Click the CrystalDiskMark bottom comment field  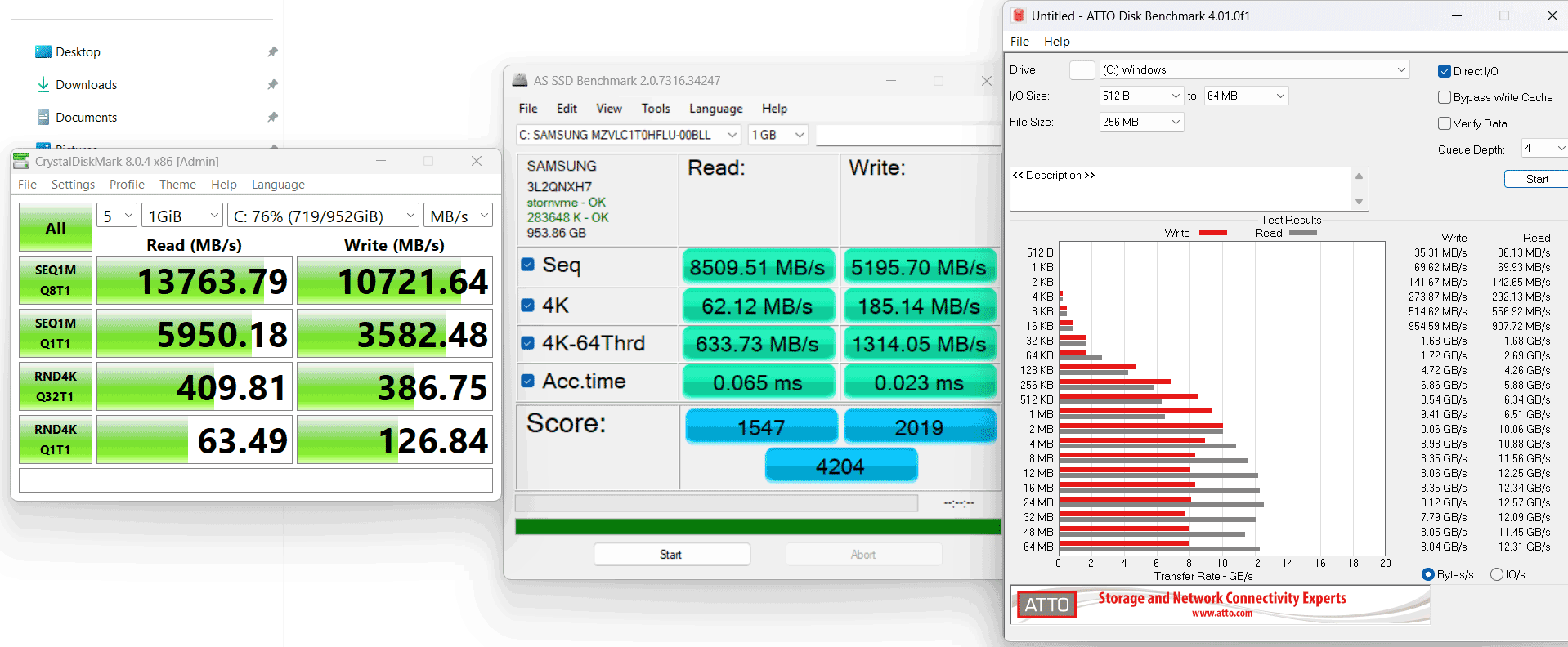[256, 480]
